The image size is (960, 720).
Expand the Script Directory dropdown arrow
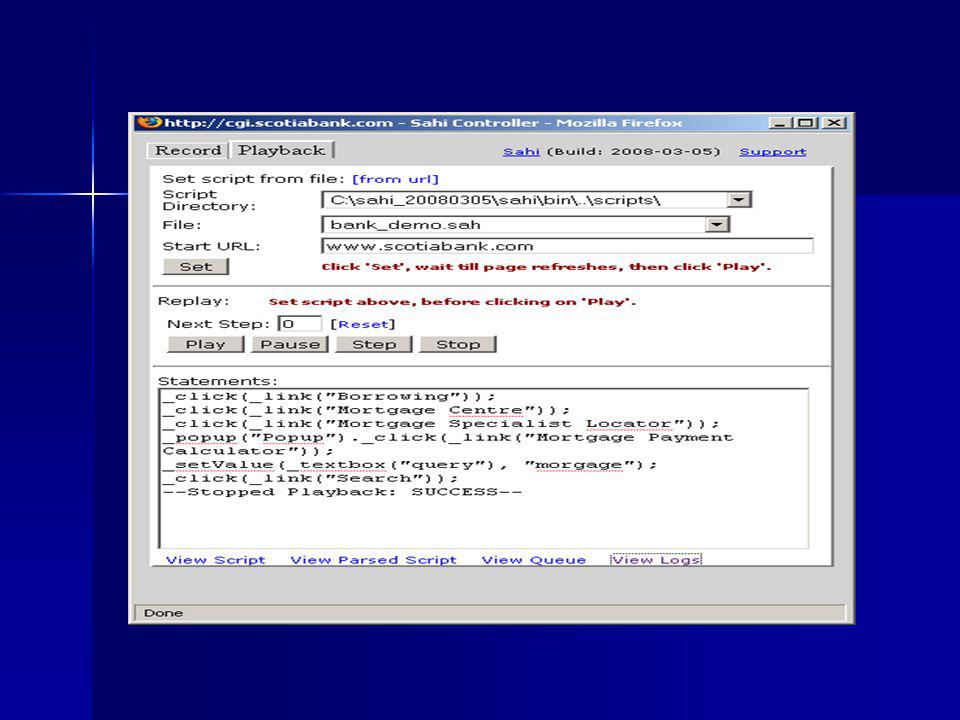tap(739, 200)
